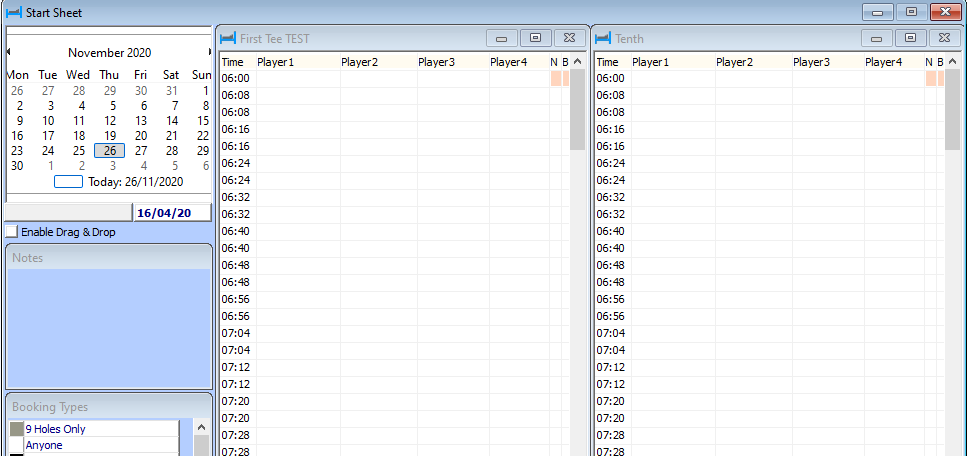967x456 pixels.
Task: Select November 26 in calendar
Action: pos(110,151)
